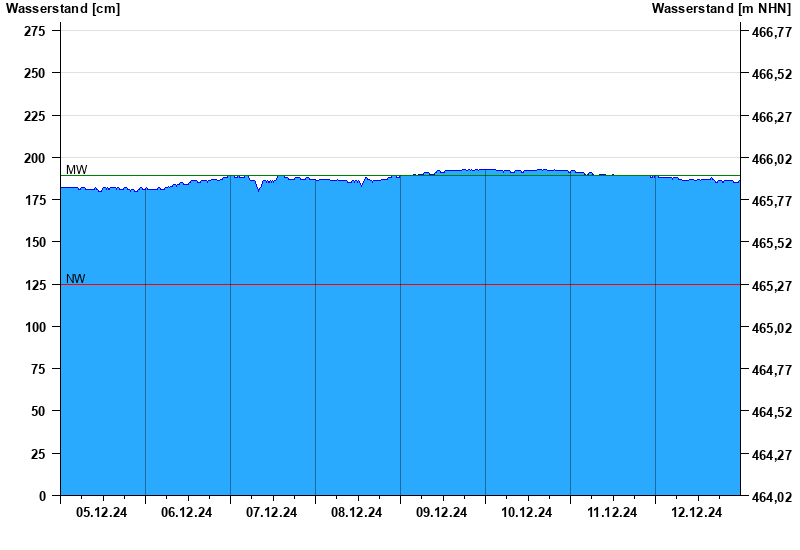Click the 'Wasserstand [cm]' axis title
The image size is (800, 550).
tap(63, 9)
